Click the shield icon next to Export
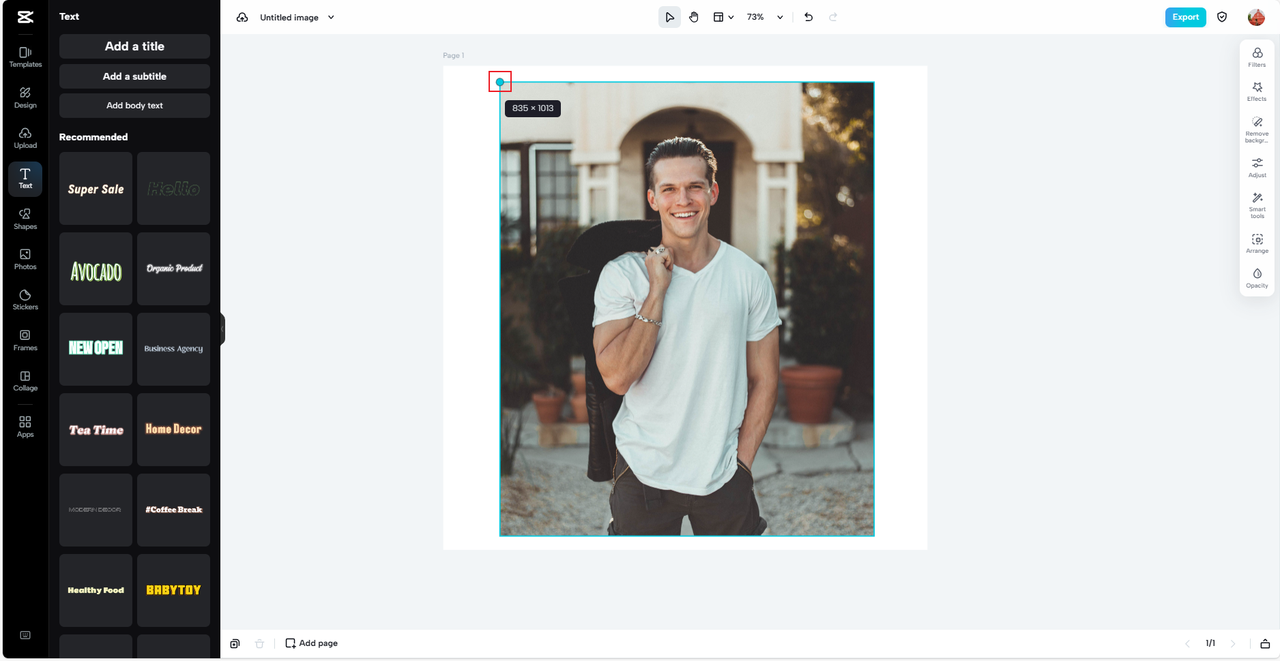Image resolution: width=1280 pixels, height=661 pixels. (1222, 17)
